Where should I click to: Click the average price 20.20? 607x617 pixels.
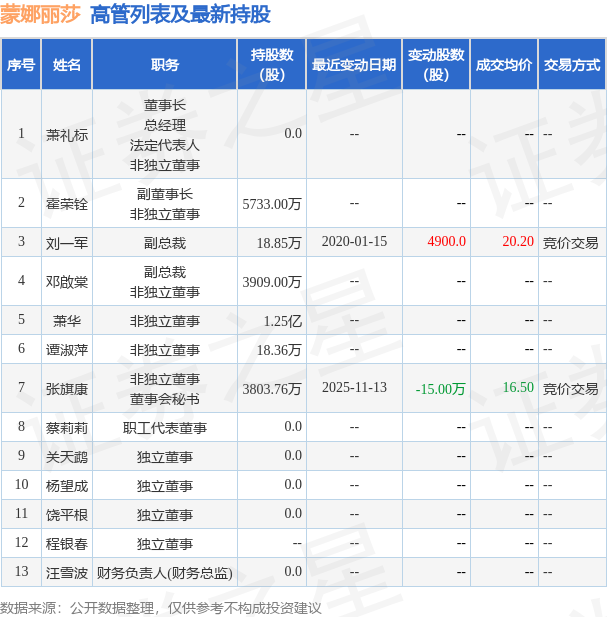(518, 241)
